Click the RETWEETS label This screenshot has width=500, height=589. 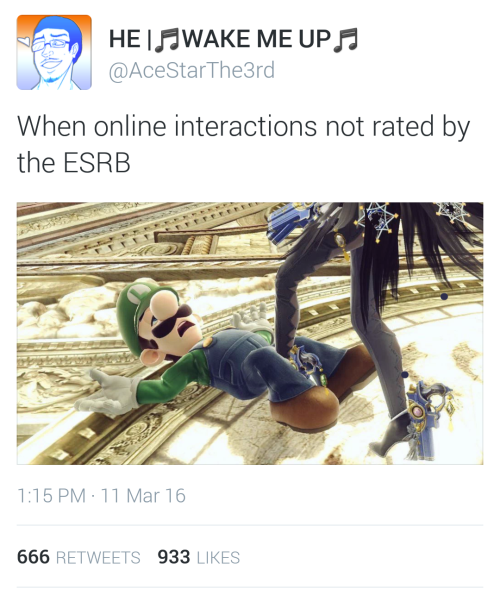point(98,558)
